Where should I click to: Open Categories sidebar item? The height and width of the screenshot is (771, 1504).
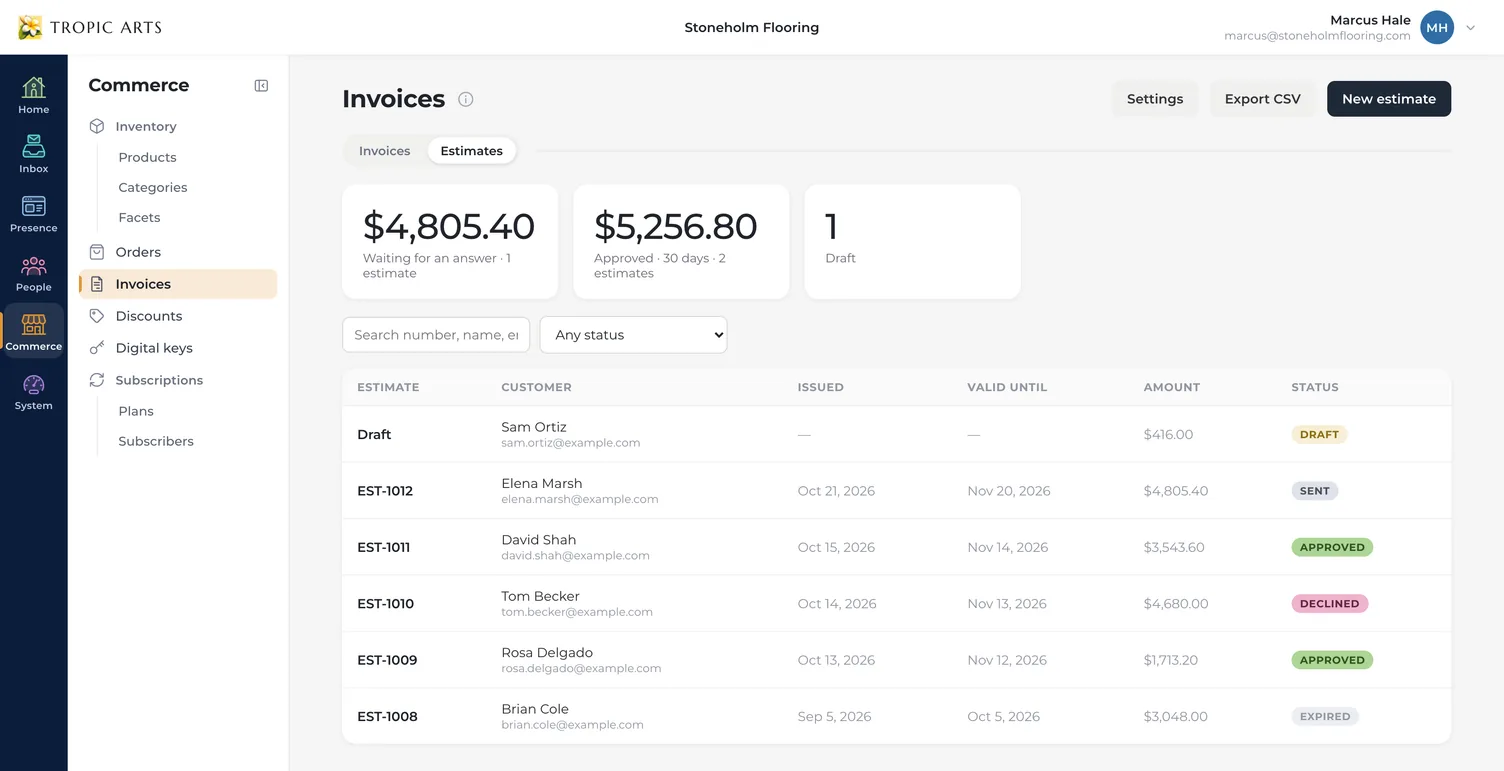pos(152,187)
